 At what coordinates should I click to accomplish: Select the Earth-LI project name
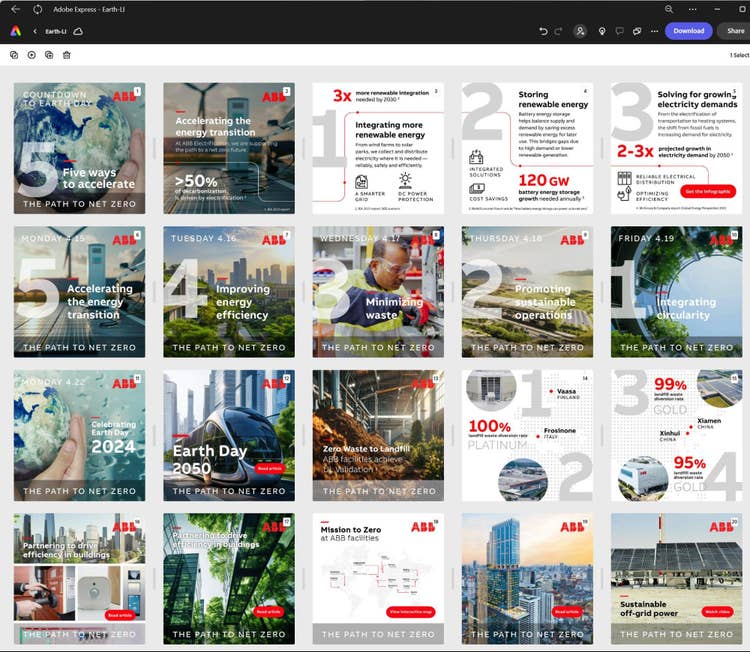58,31
